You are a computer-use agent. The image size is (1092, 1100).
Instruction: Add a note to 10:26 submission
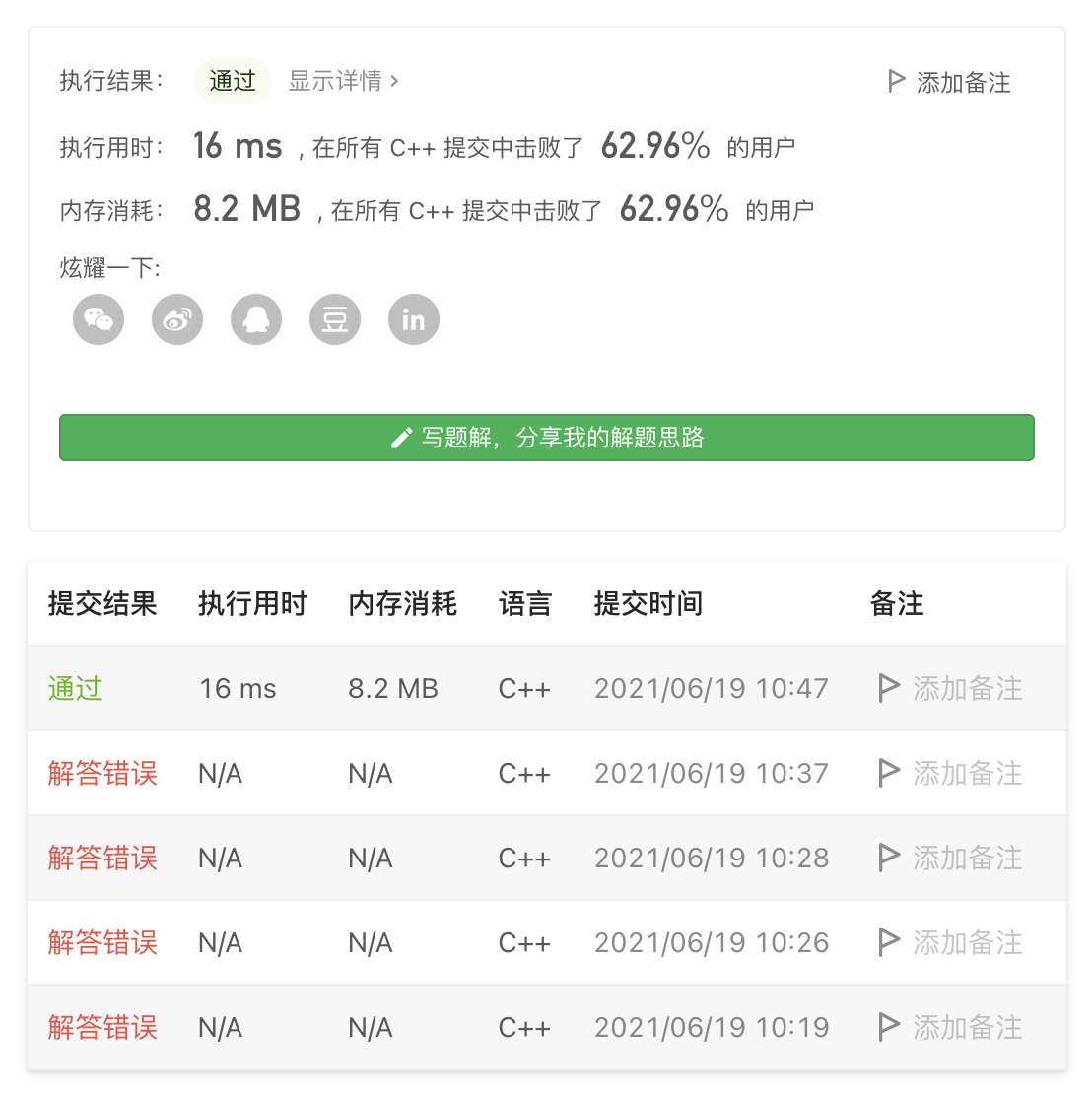pos(966,942)
